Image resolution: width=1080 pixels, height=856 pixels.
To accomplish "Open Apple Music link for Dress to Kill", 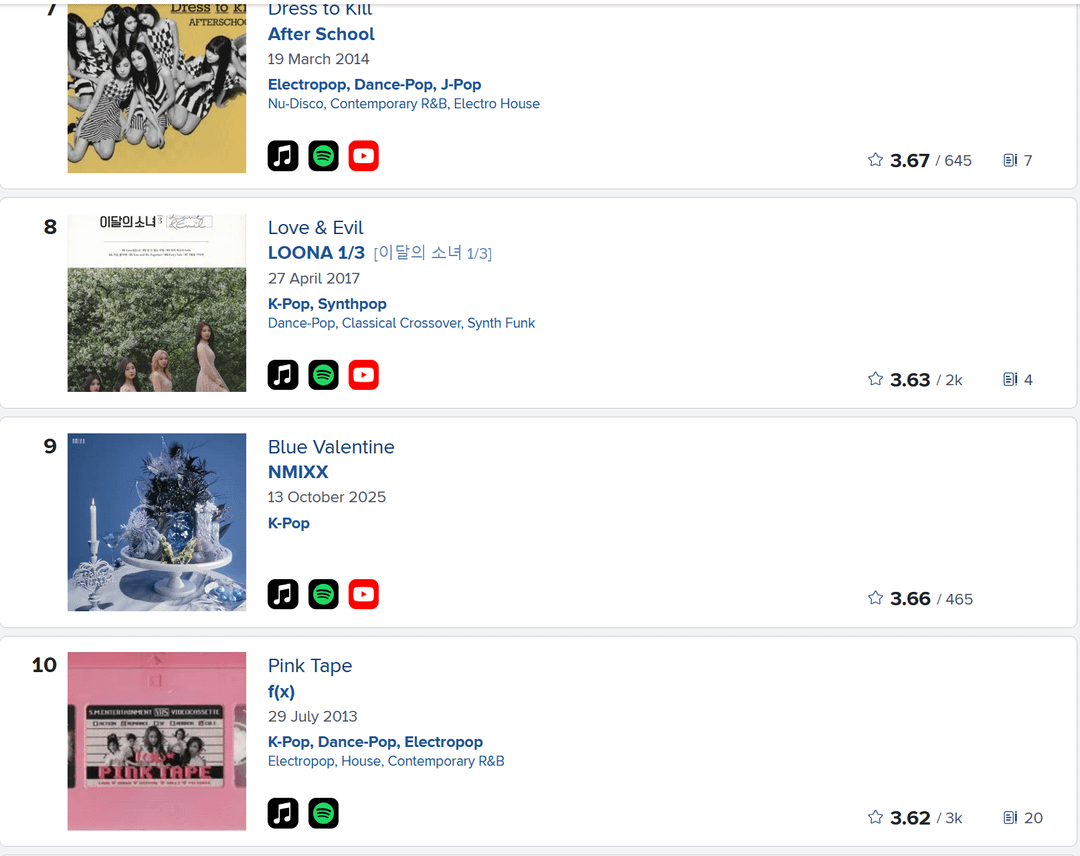I will coord(283,156).
